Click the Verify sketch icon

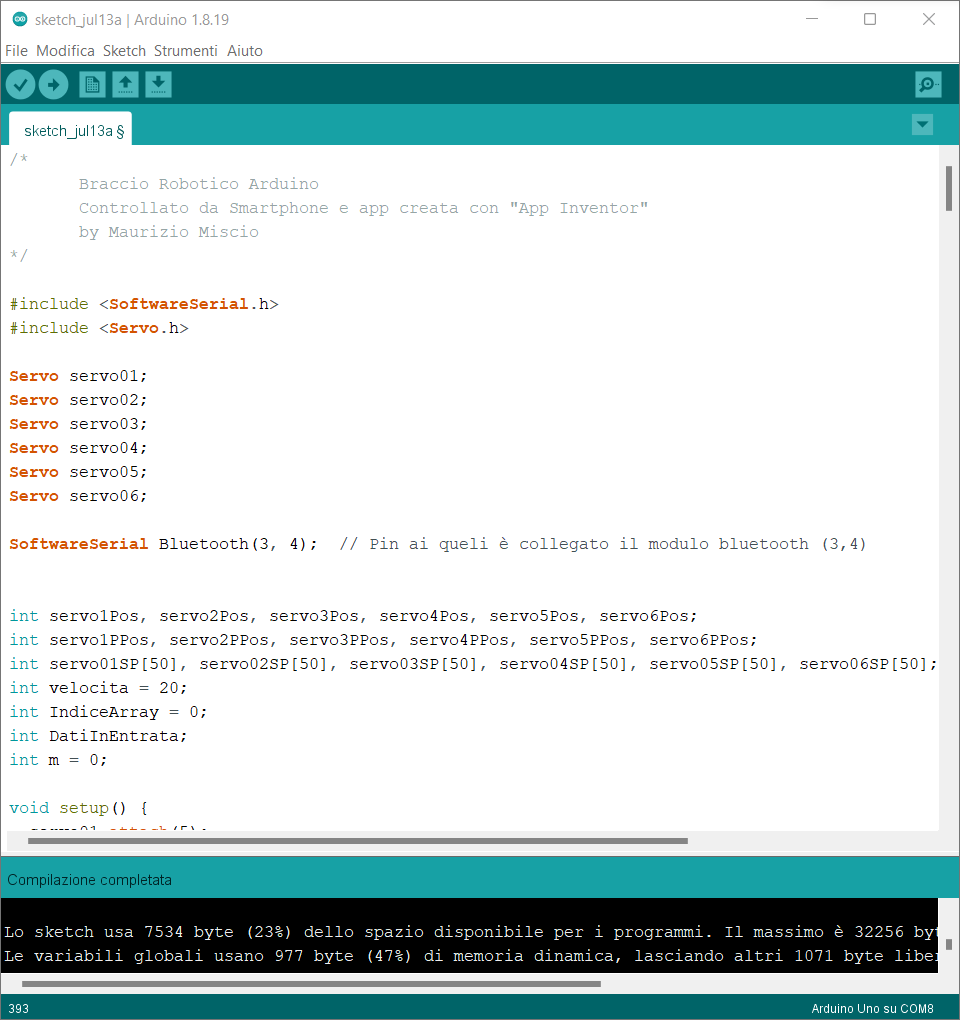[x=20, y=84]
